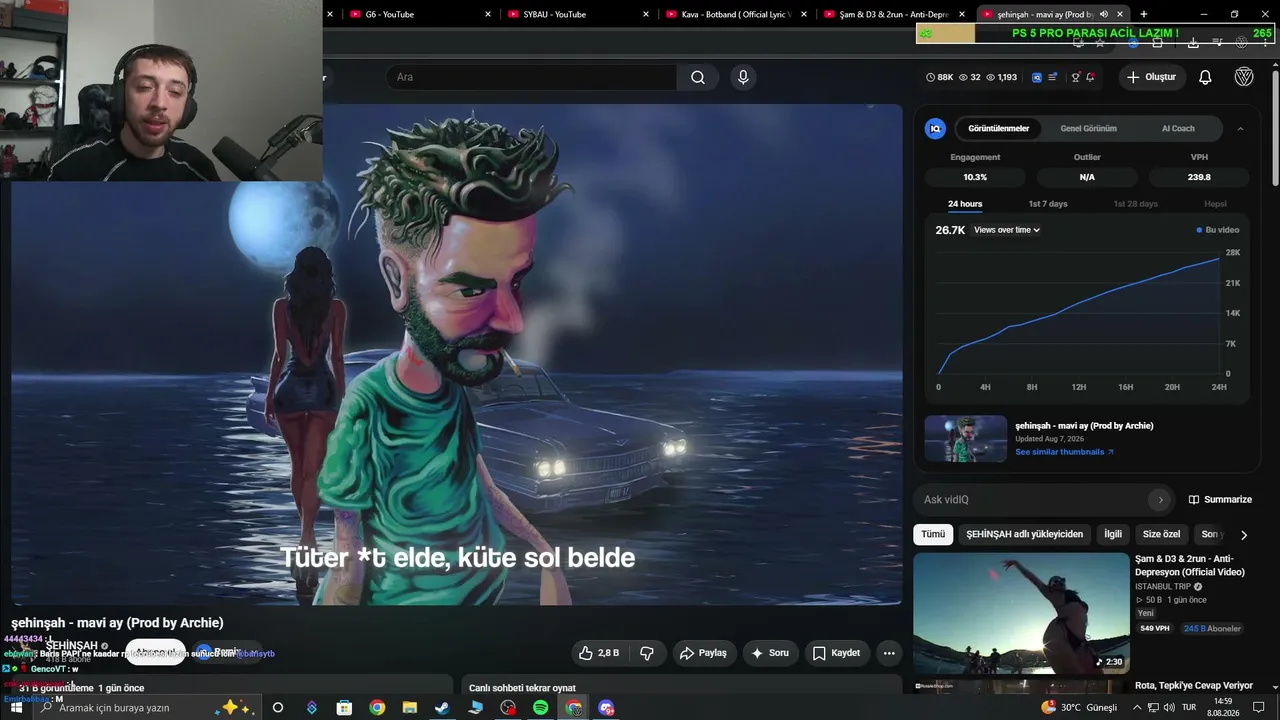Open the Oluştur create menu

[1151, 77]
